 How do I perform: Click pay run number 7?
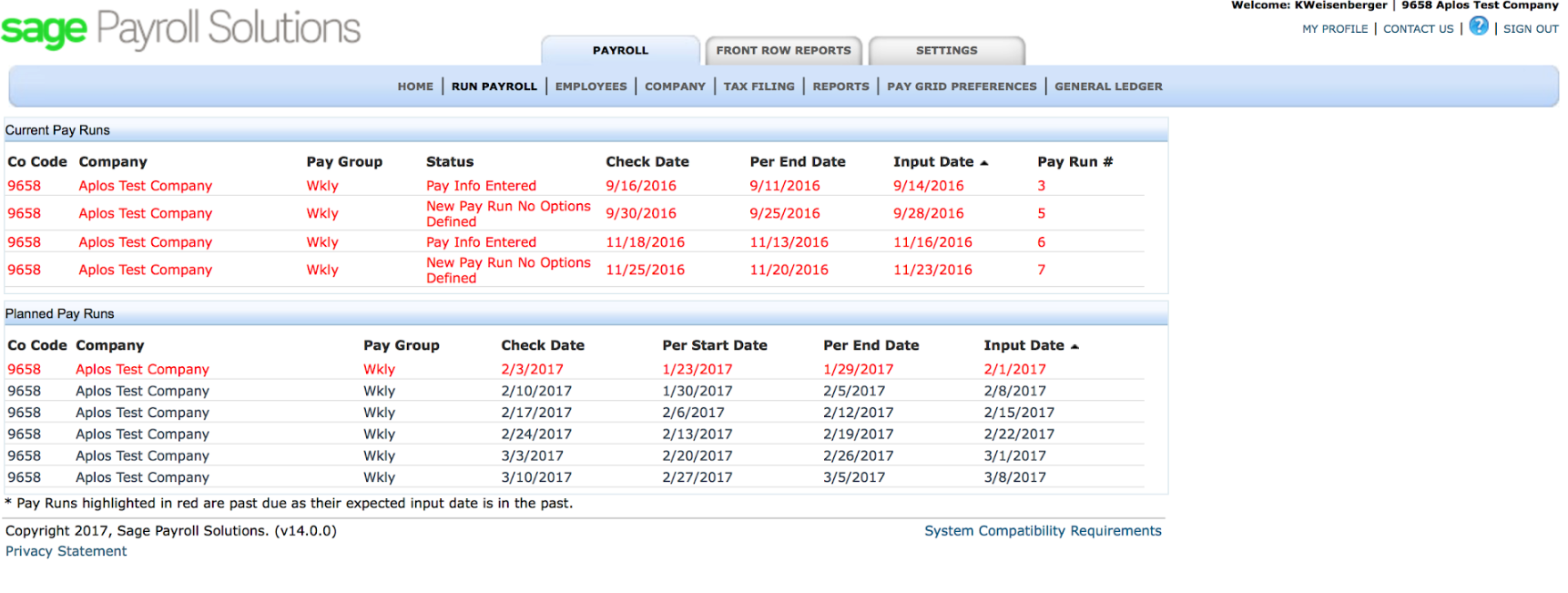(x=1042, y=270)
